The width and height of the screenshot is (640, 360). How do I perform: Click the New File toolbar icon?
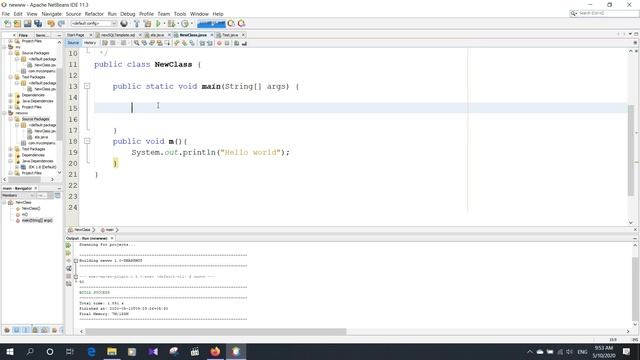7,24
